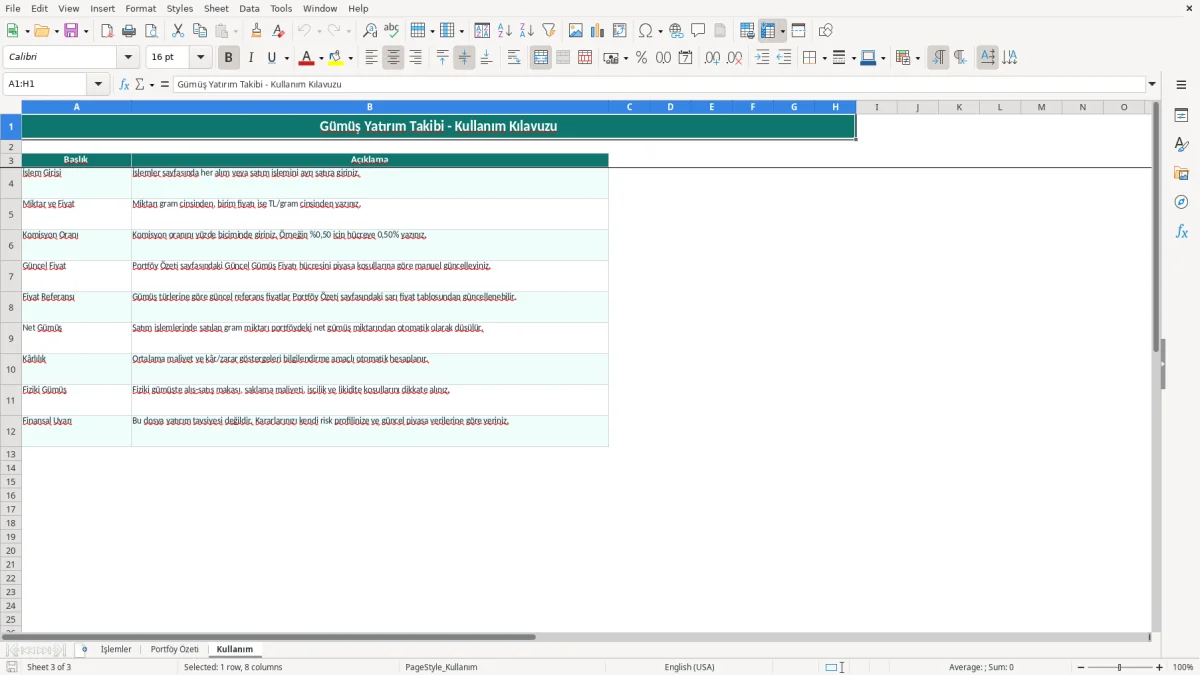Open Print Preview toggle

(x=151, y=31)
